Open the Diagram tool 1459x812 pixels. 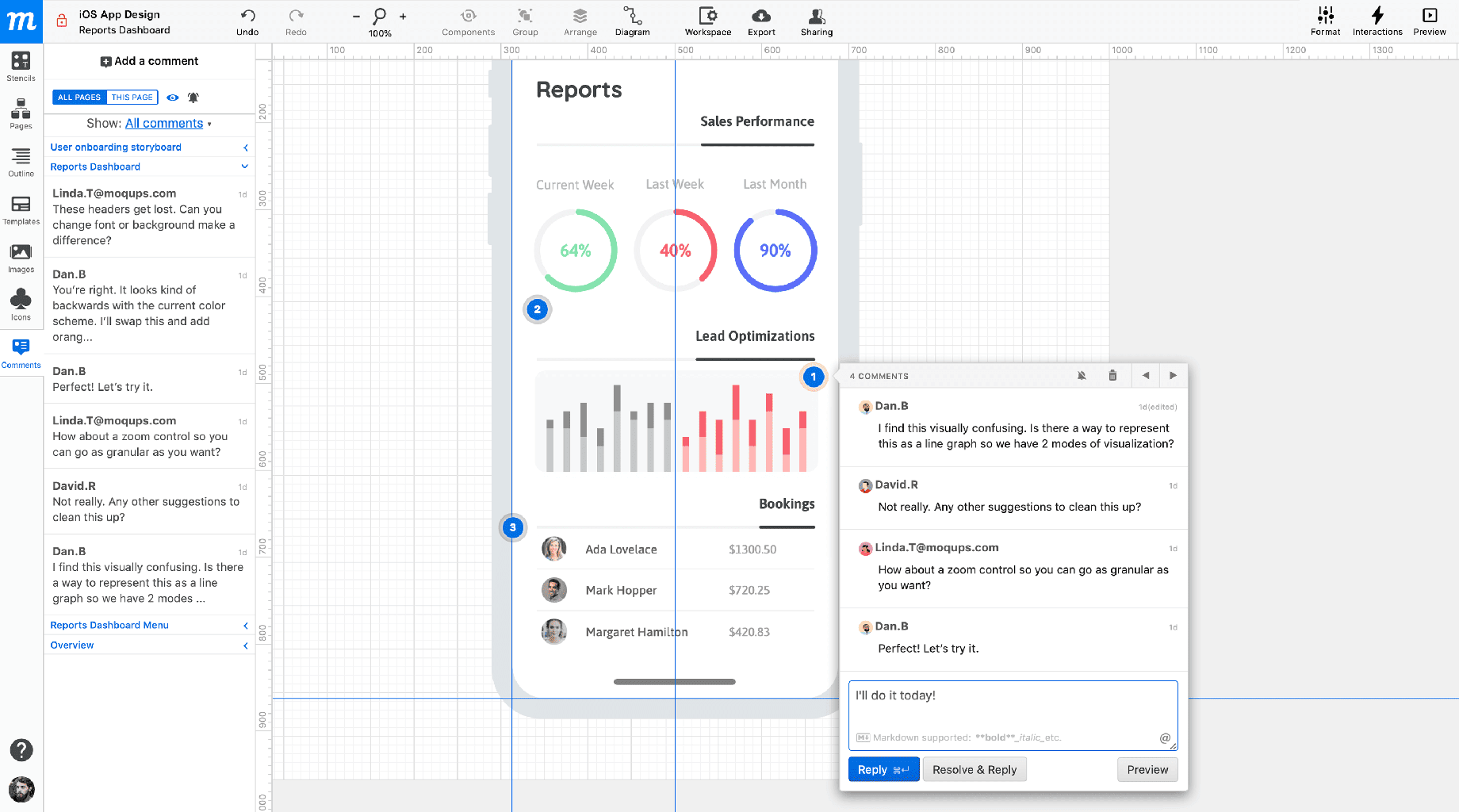point(632,21)
